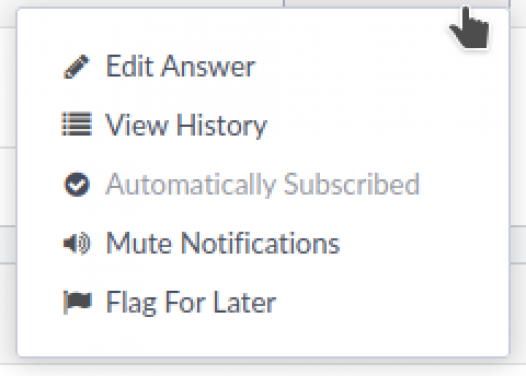The image size is (526, 376).
Task: Toggle the Automatically Subscribed check state
Action: point(77,184)
